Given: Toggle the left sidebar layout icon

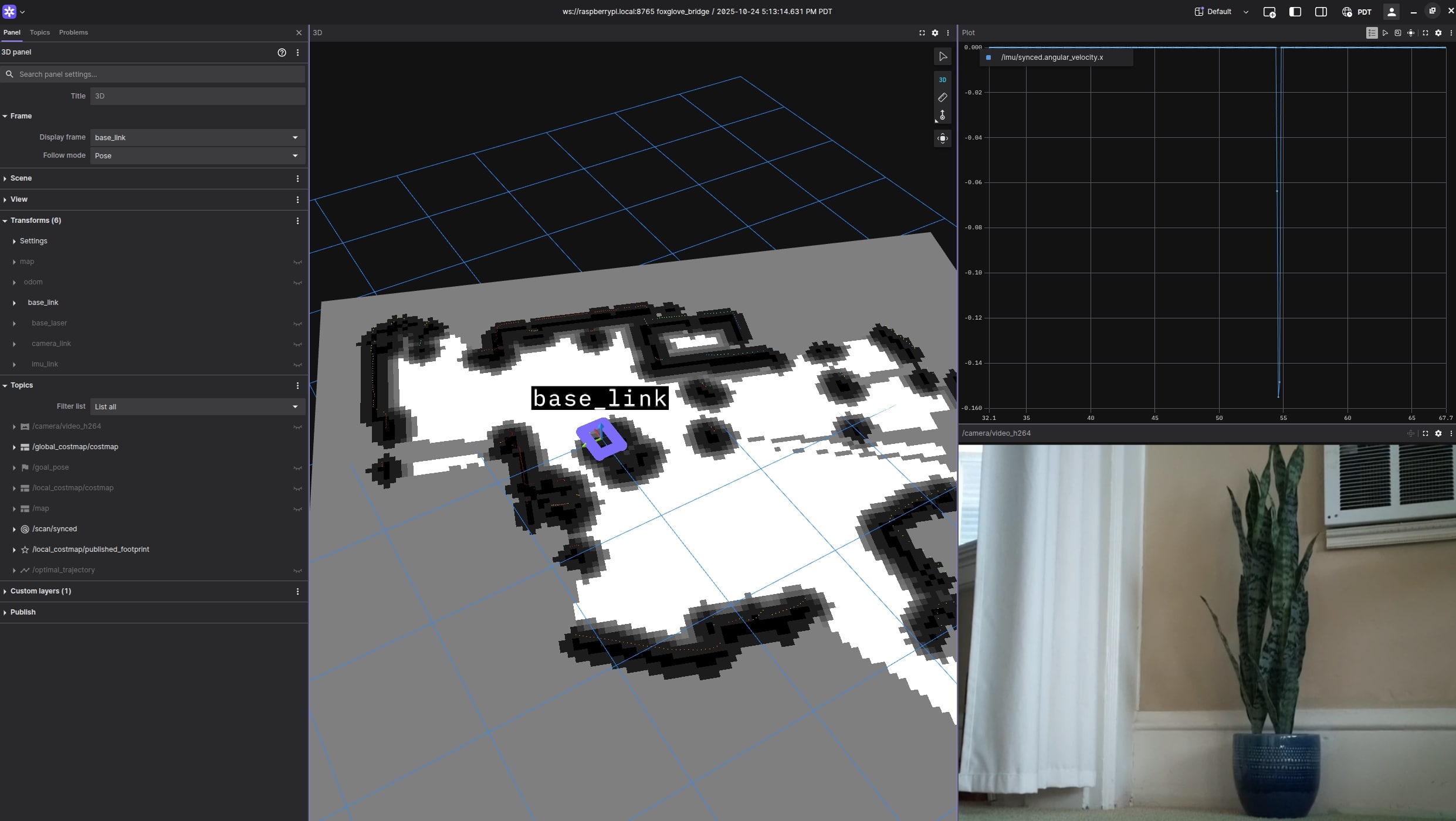Looking at the screenshot, I should 1295,12.
